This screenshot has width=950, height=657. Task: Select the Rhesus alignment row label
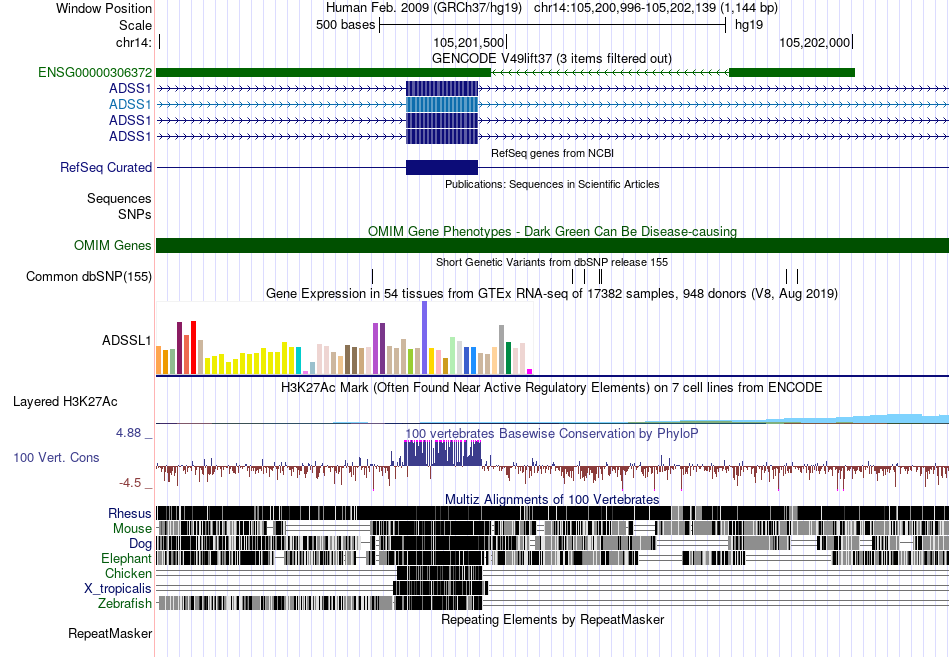click(130, 513)
